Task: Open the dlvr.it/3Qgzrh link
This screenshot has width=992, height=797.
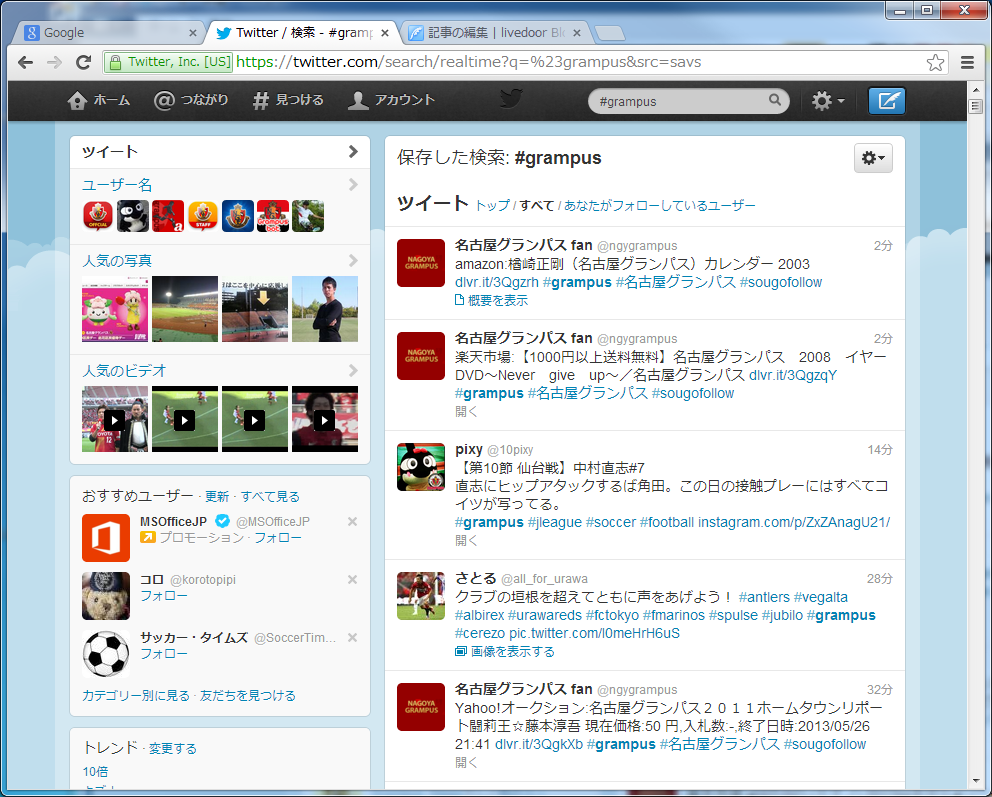Action: 497,283
